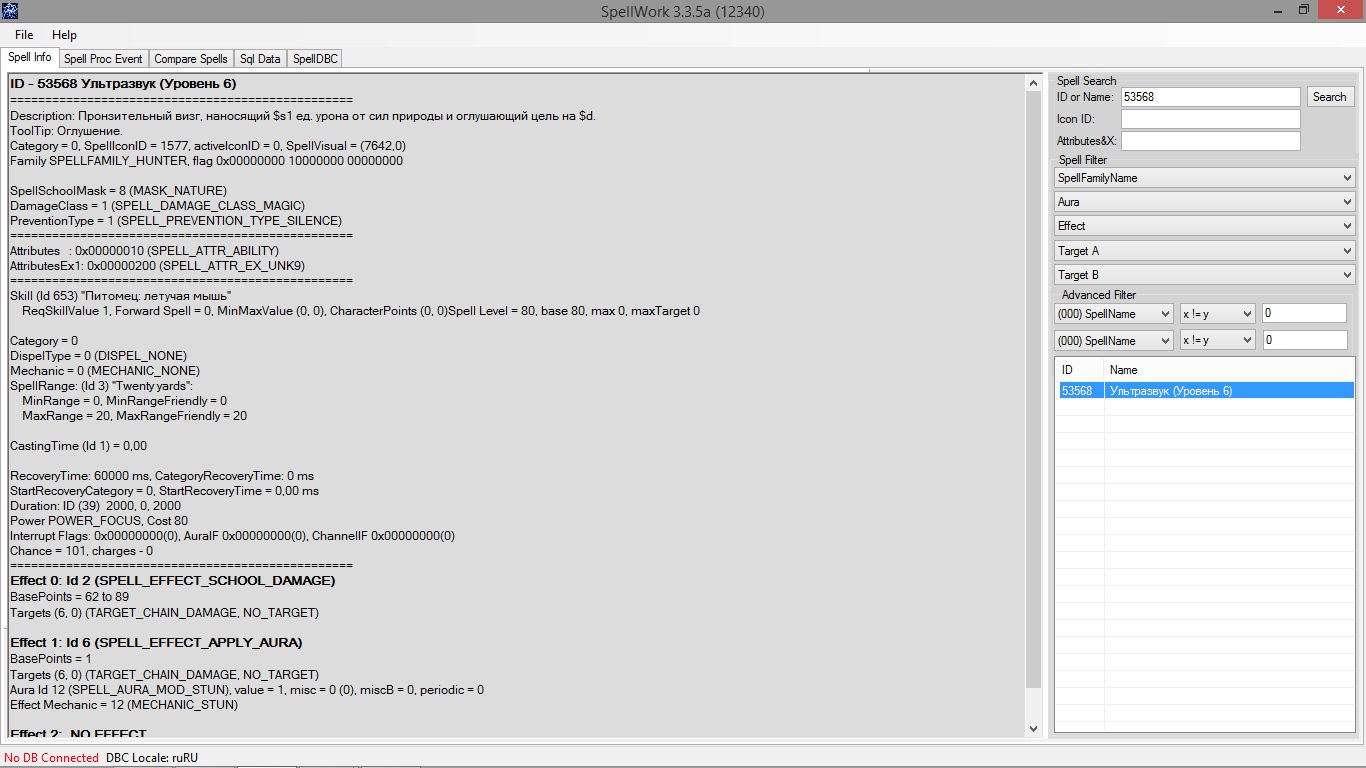Screen dimensions: 1366x768
Task: Focus the Icon ID input field
Action: pos(1210,119)
